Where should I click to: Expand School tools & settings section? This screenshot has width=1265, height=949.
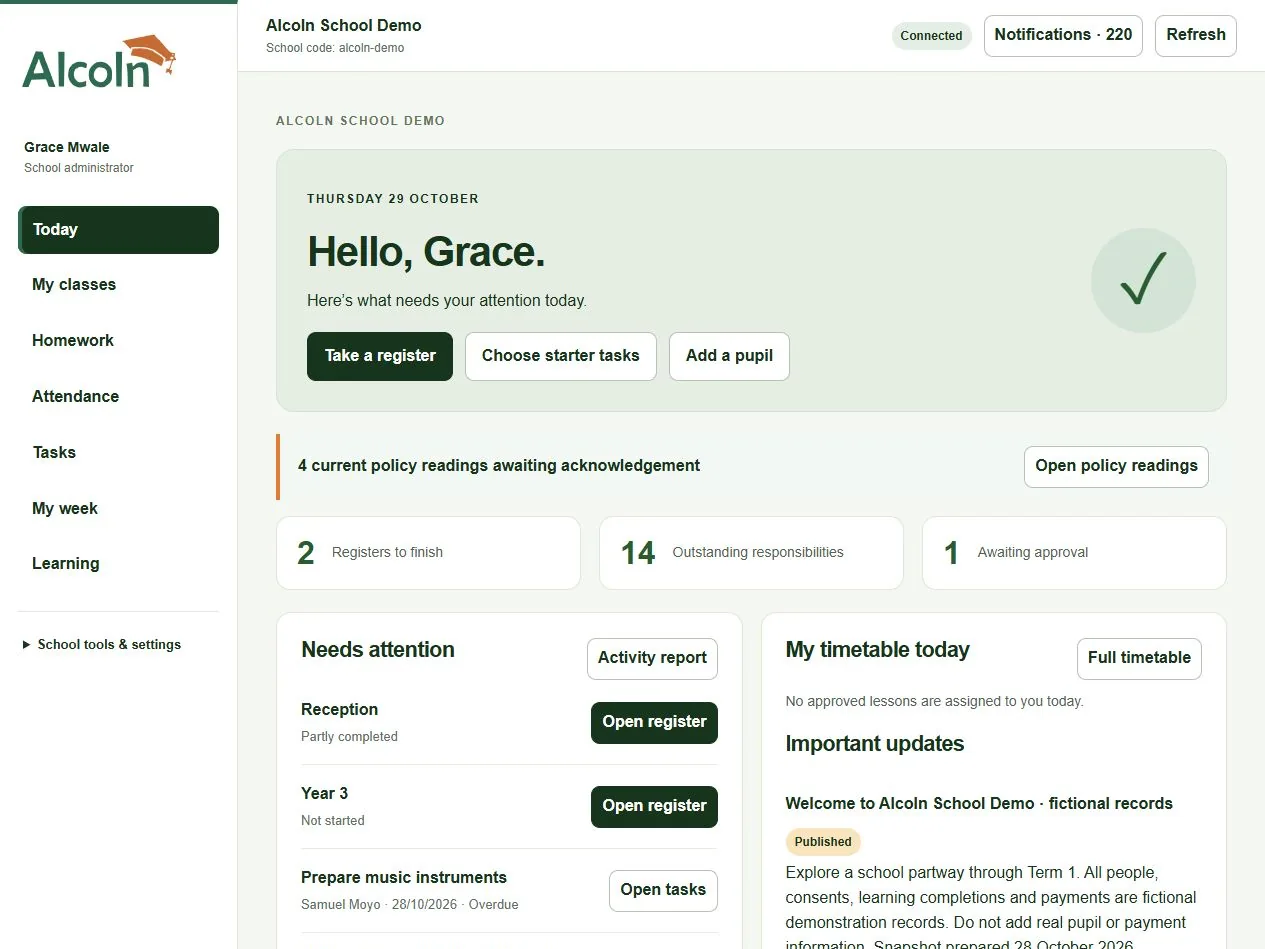click(101, 645)
